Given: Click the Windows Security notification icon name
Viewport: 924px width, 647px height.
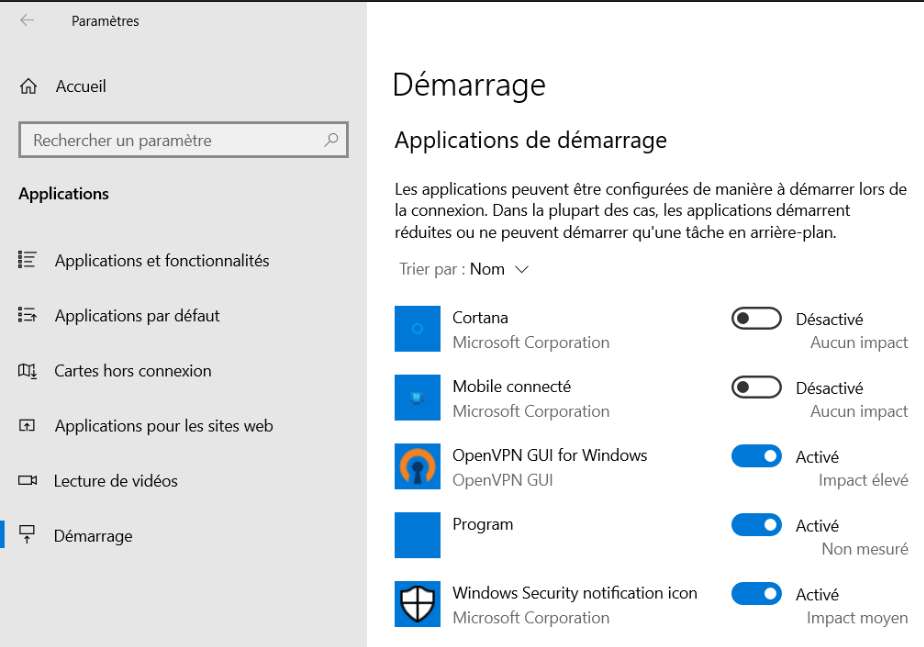Looking at the screenshot, I should click(x=575, y=593).
